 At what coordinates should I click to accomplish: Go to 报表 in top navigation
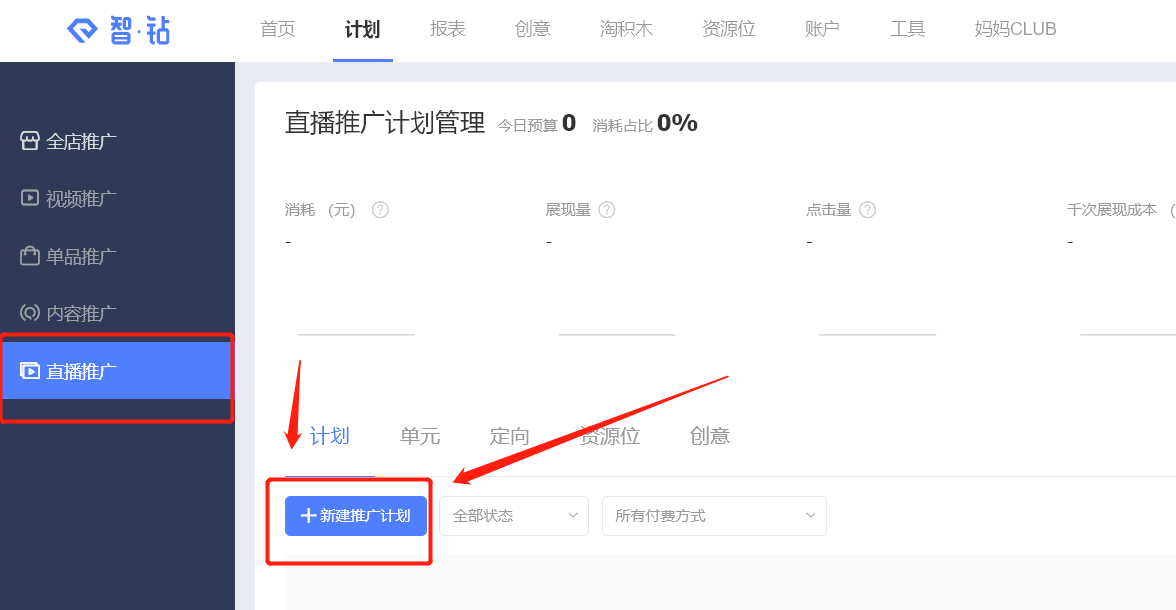tap(448, 29)
